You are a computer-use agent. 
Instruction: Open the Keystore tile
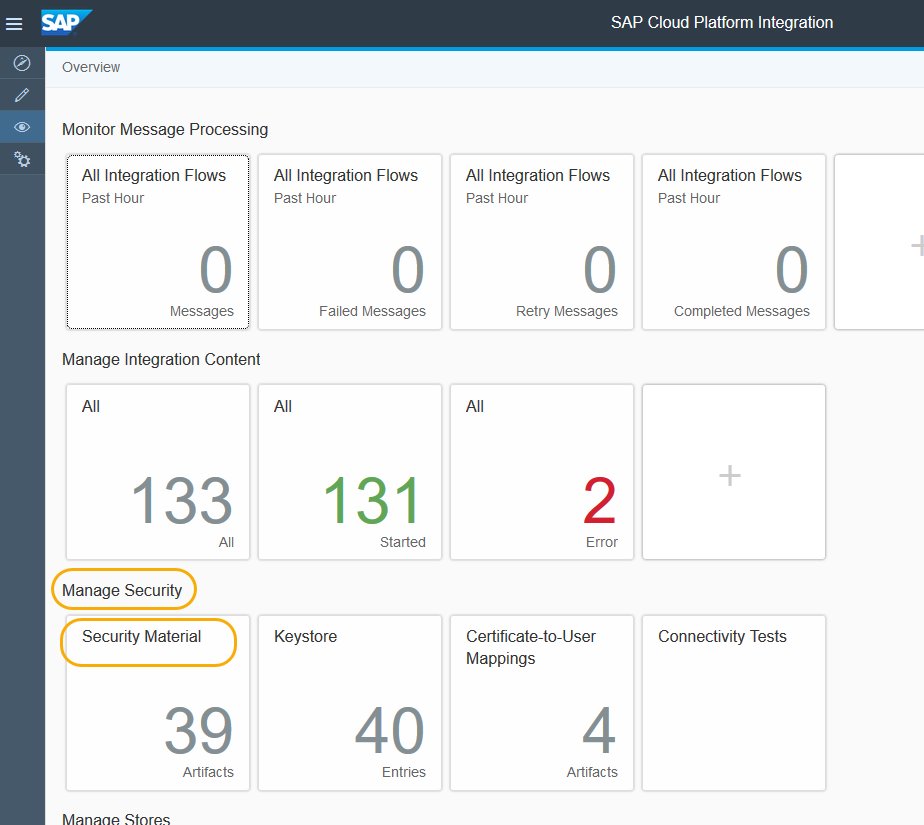[x=349, y=702]
